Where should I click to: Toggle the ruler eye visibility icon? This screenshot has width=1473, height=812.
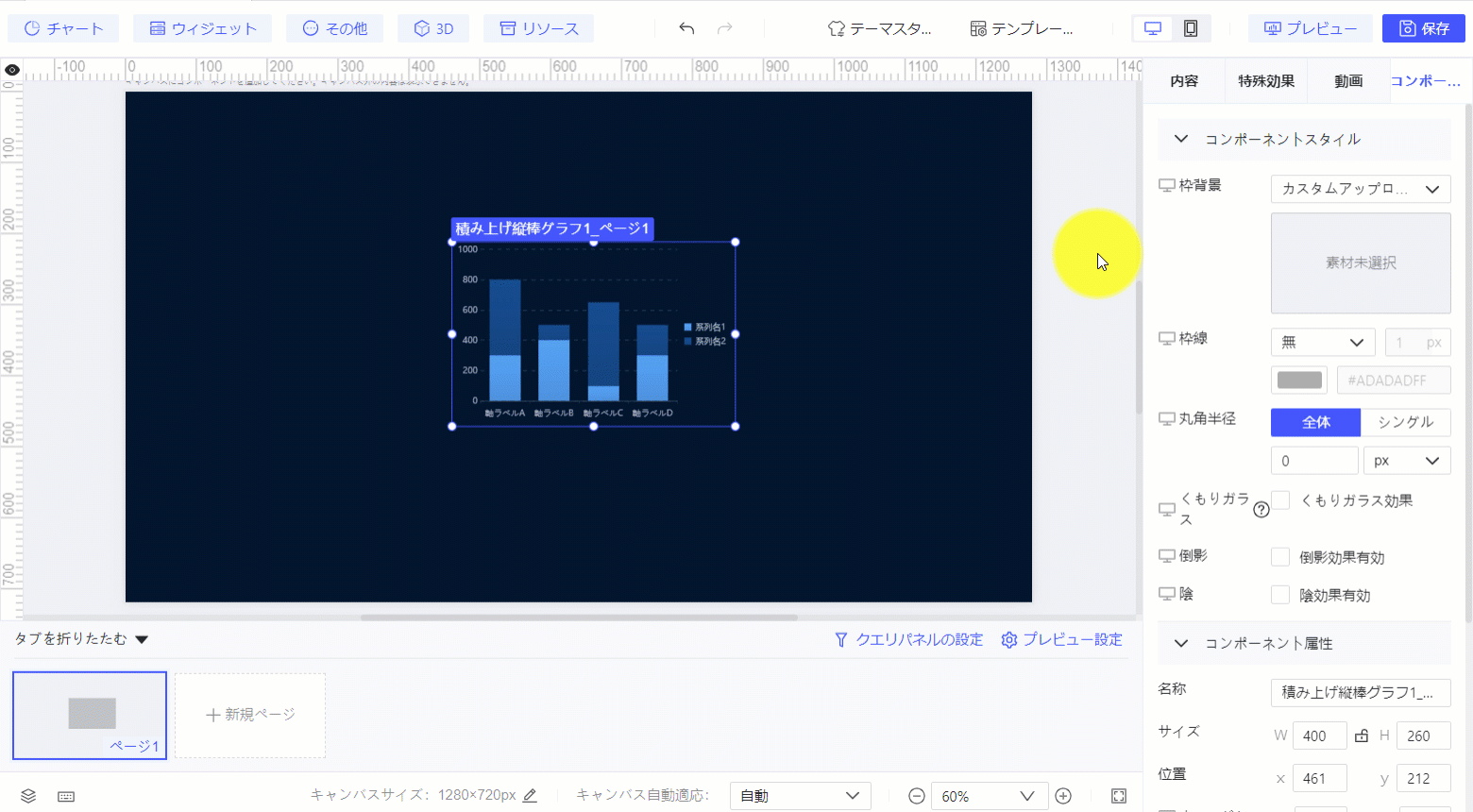[x=11, y=70]
